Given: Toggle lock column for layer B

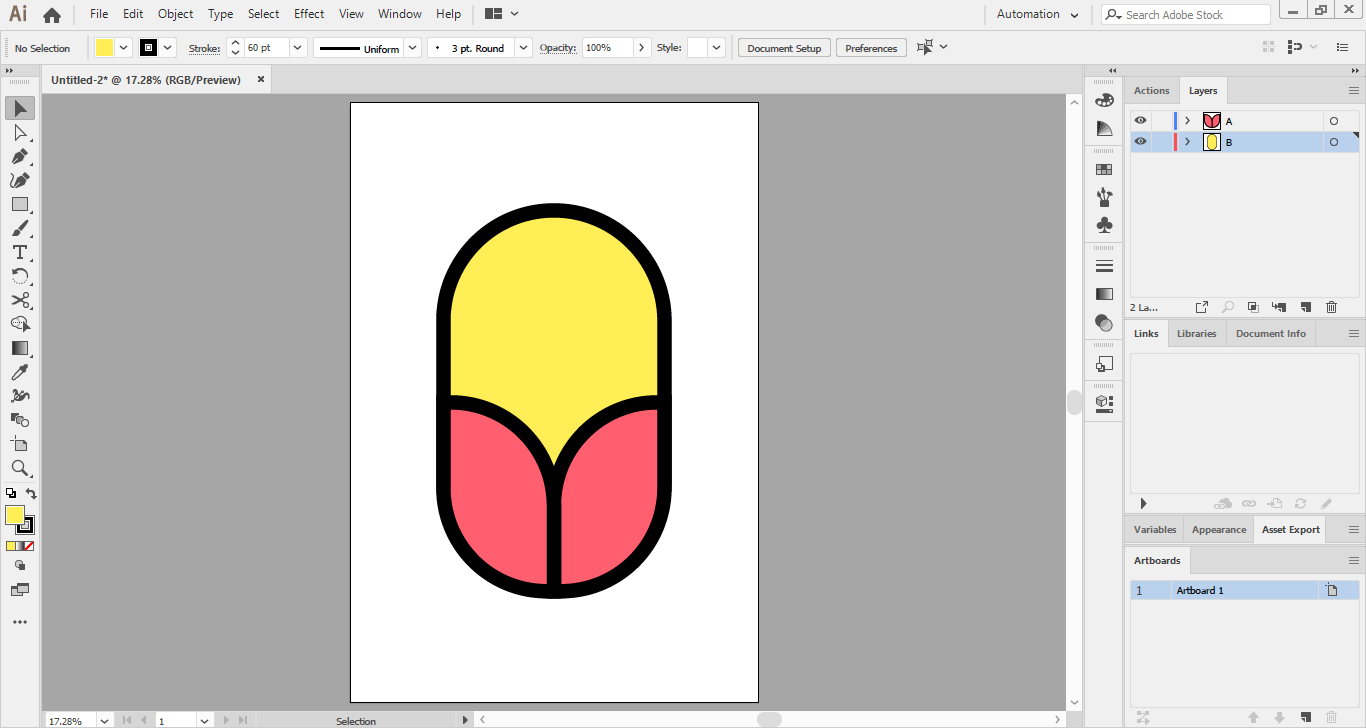Looking at the screenshot, I should click(x=1160, y=142).
